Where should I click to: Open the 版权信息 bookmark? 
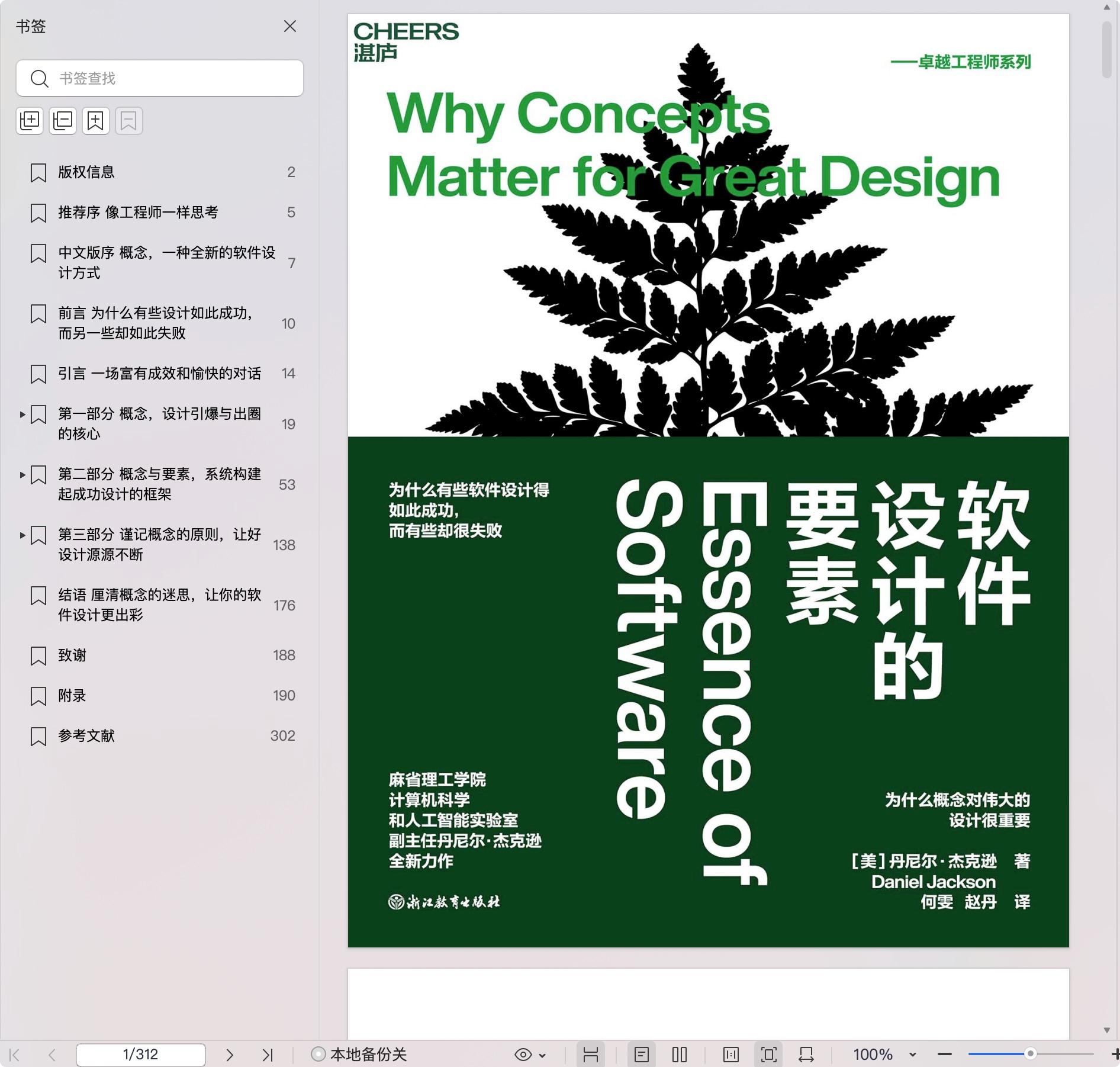tap(86, 172)
